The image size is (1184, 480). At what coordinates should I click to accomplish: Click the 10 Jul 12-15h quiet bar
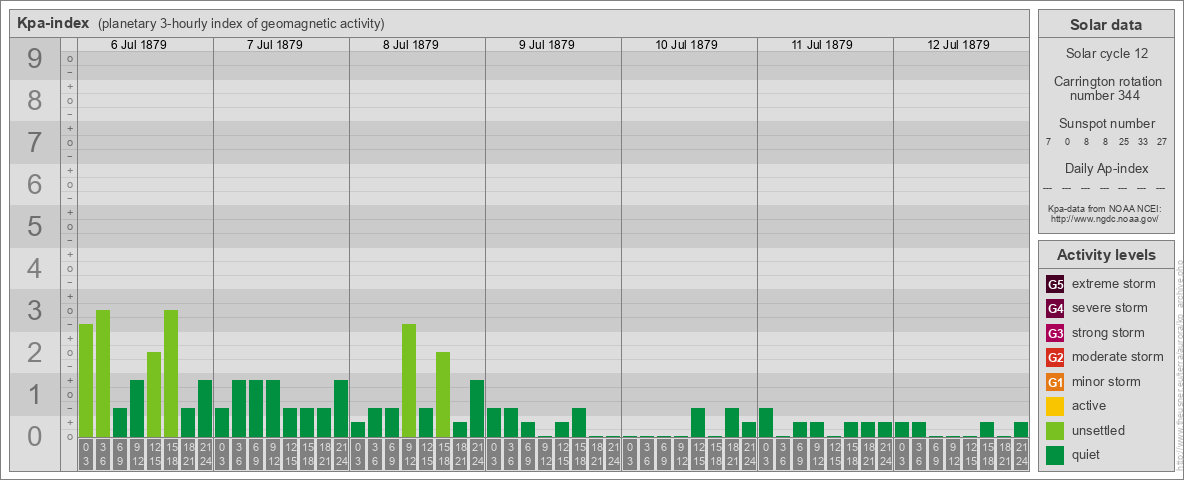pyautogui.click(x=698, y=423)
